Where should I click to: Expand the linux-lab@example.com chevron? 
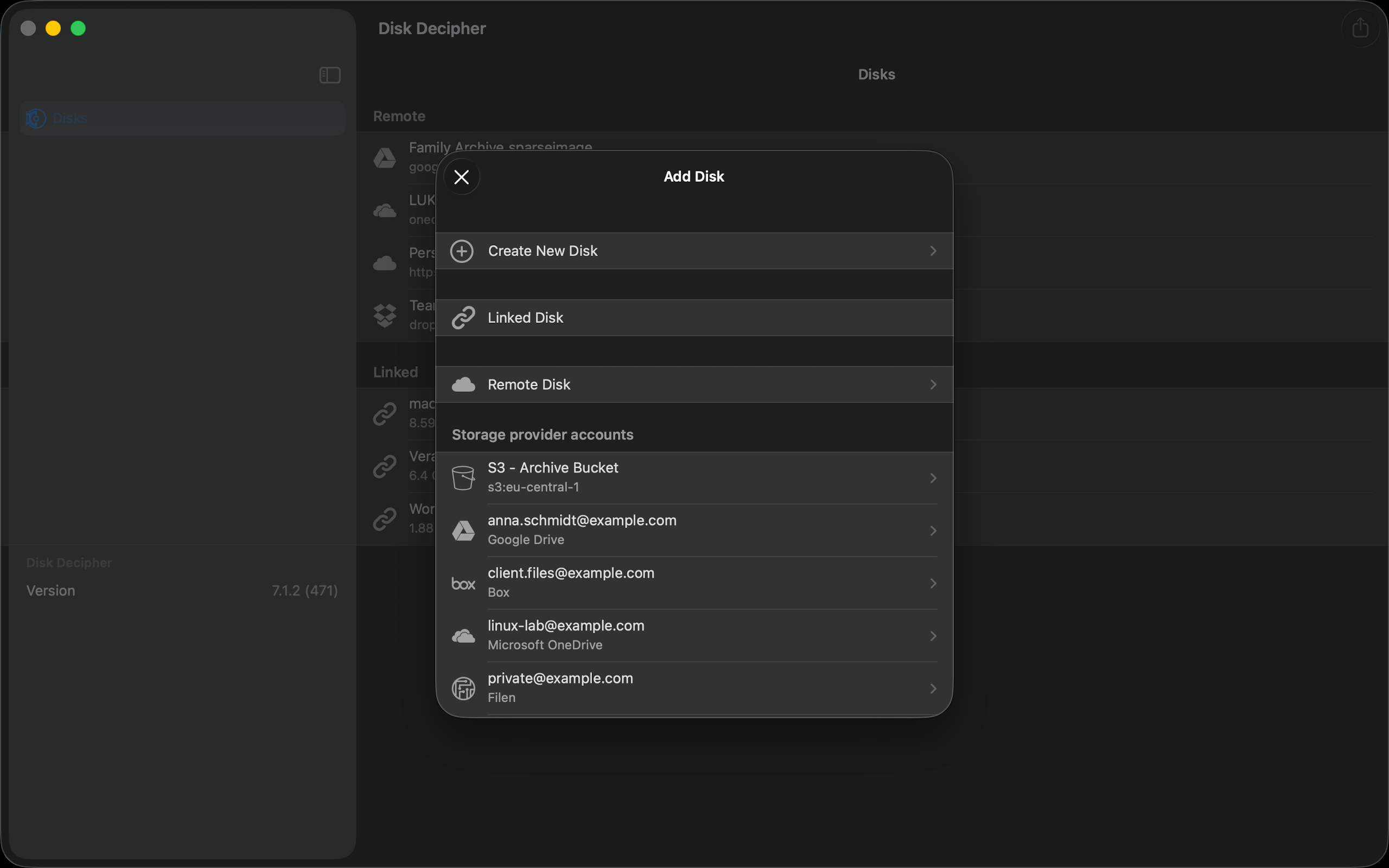pos(933,636)
